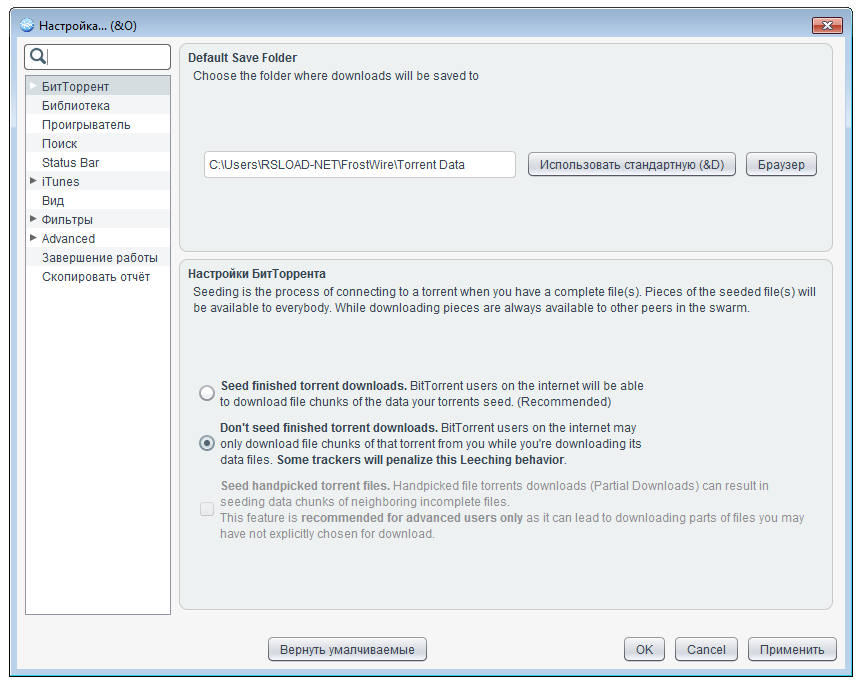Click the Браузер button

[x=781, y=164]
